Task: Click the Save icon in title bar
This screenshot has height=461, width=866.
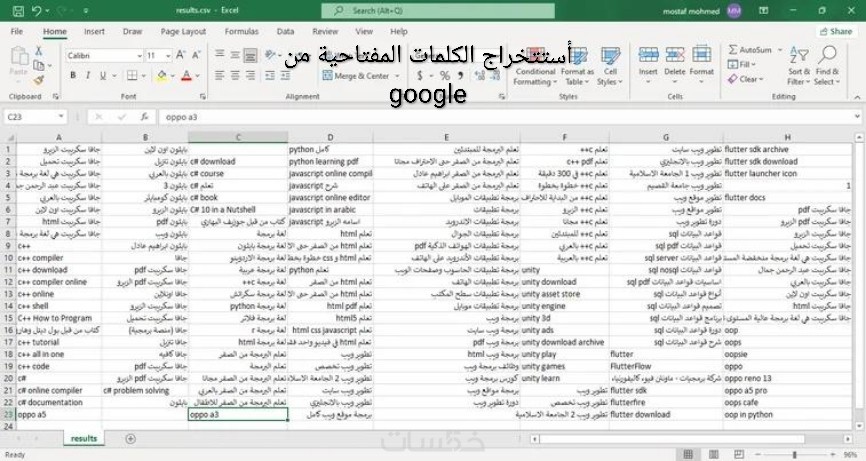Action: [18, 10]
